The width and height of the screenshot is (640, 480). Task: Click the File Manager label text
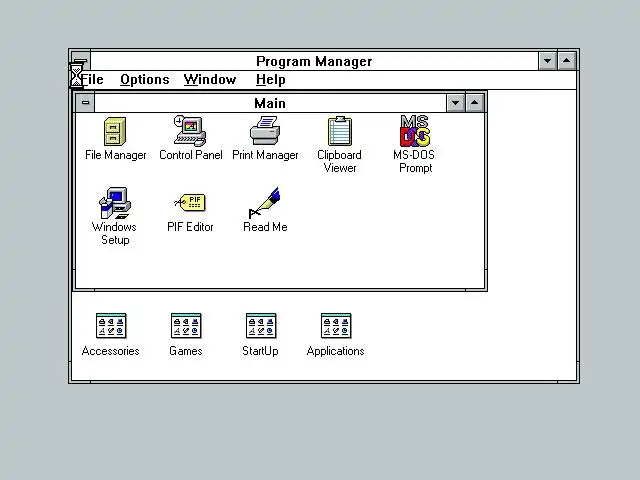click(x=116, y=155)
